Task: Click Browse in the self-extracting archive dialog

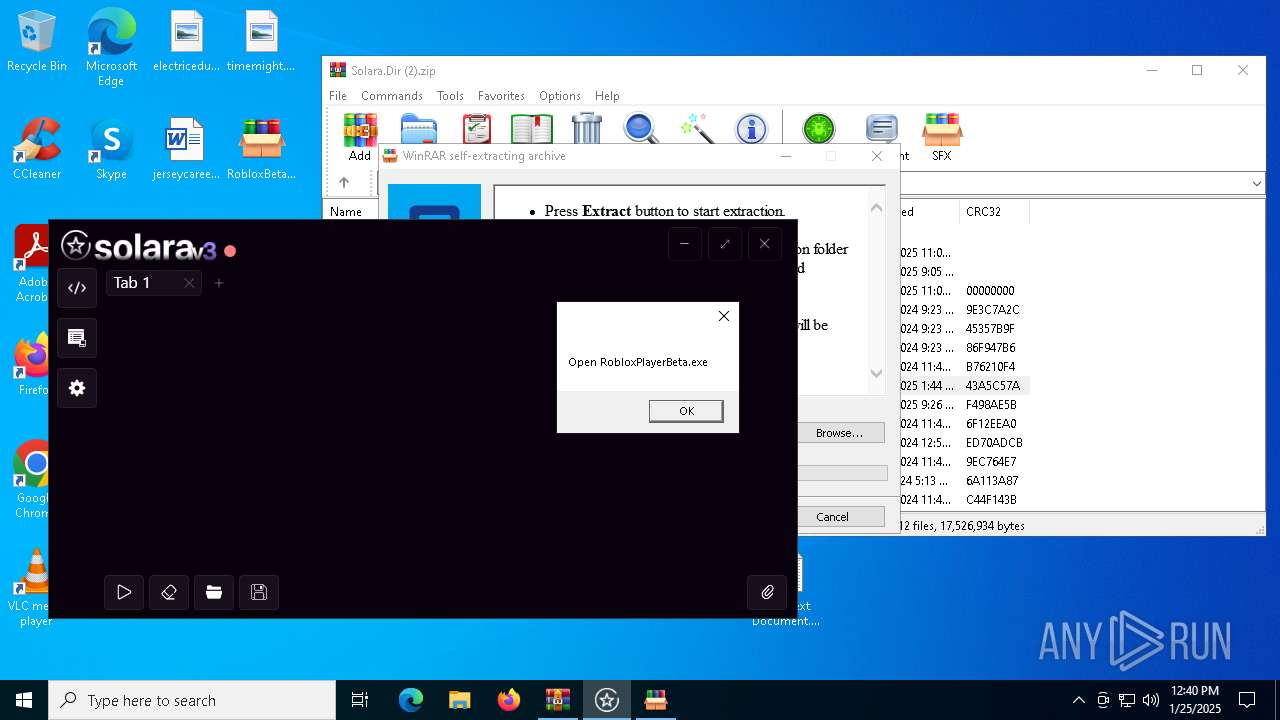Action: (841, 433)
